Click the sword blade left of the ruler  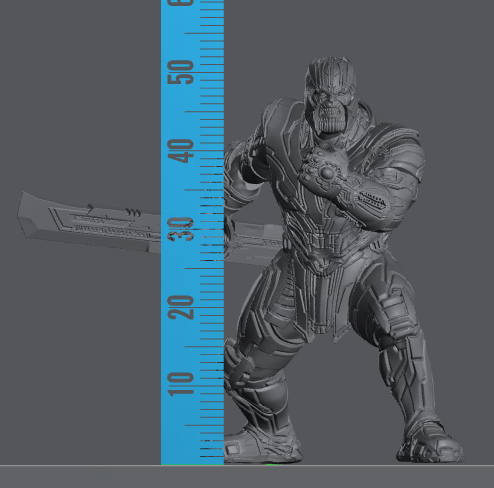click(x=89, y=222)
